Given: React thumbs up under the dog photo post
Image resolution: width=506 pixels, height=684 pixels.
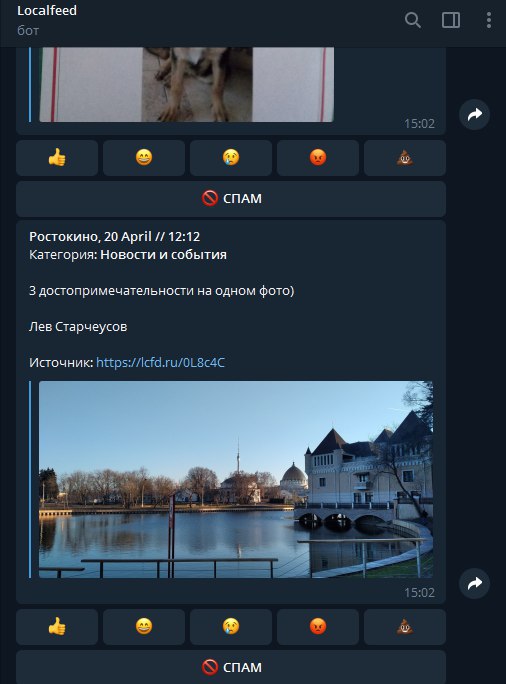Looking at the screenshot, I should (x=57, y=158).
